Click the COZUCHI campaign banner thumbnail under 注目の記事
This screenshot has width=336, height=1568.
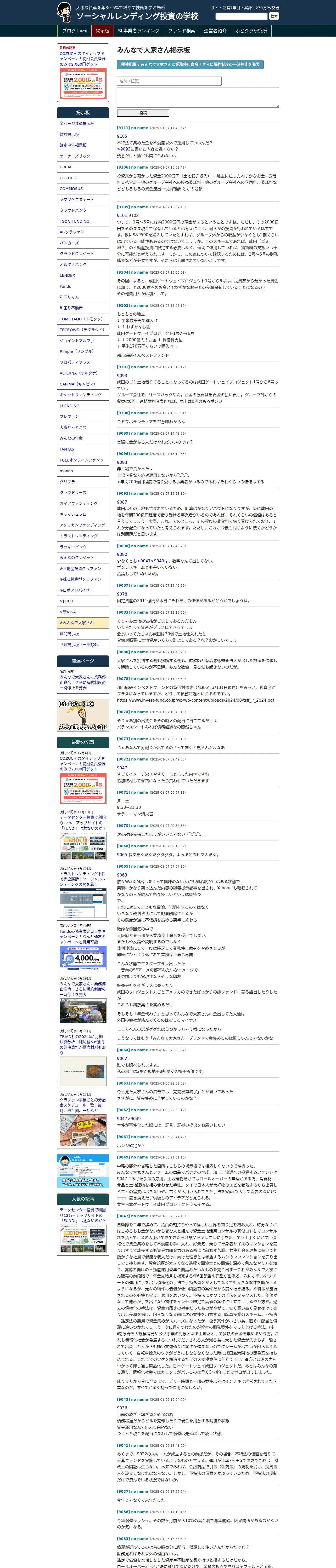pyautogui.click(x=83, y=83)
